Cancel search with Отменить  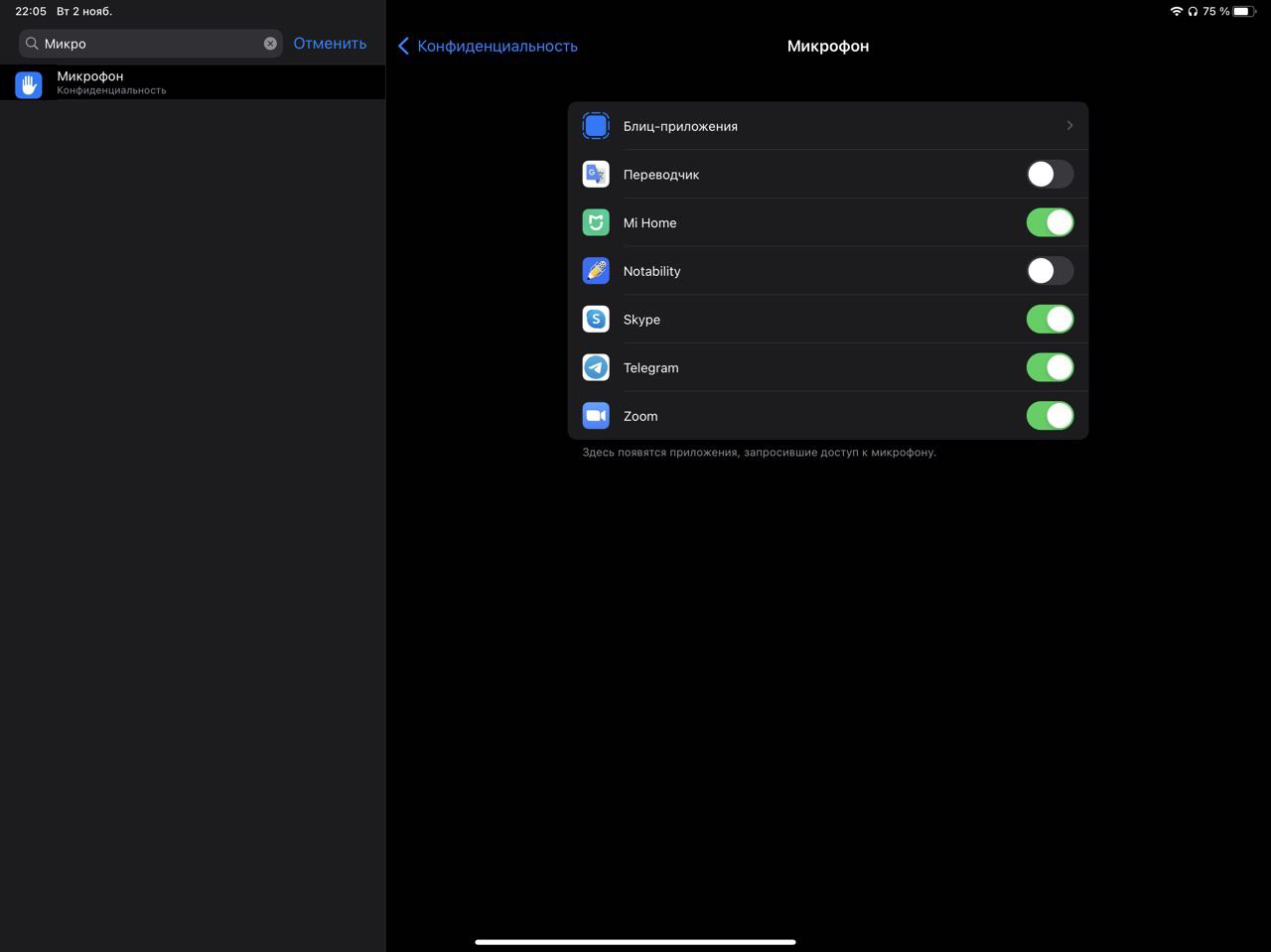pyautogui.click(x=330, y=44)
